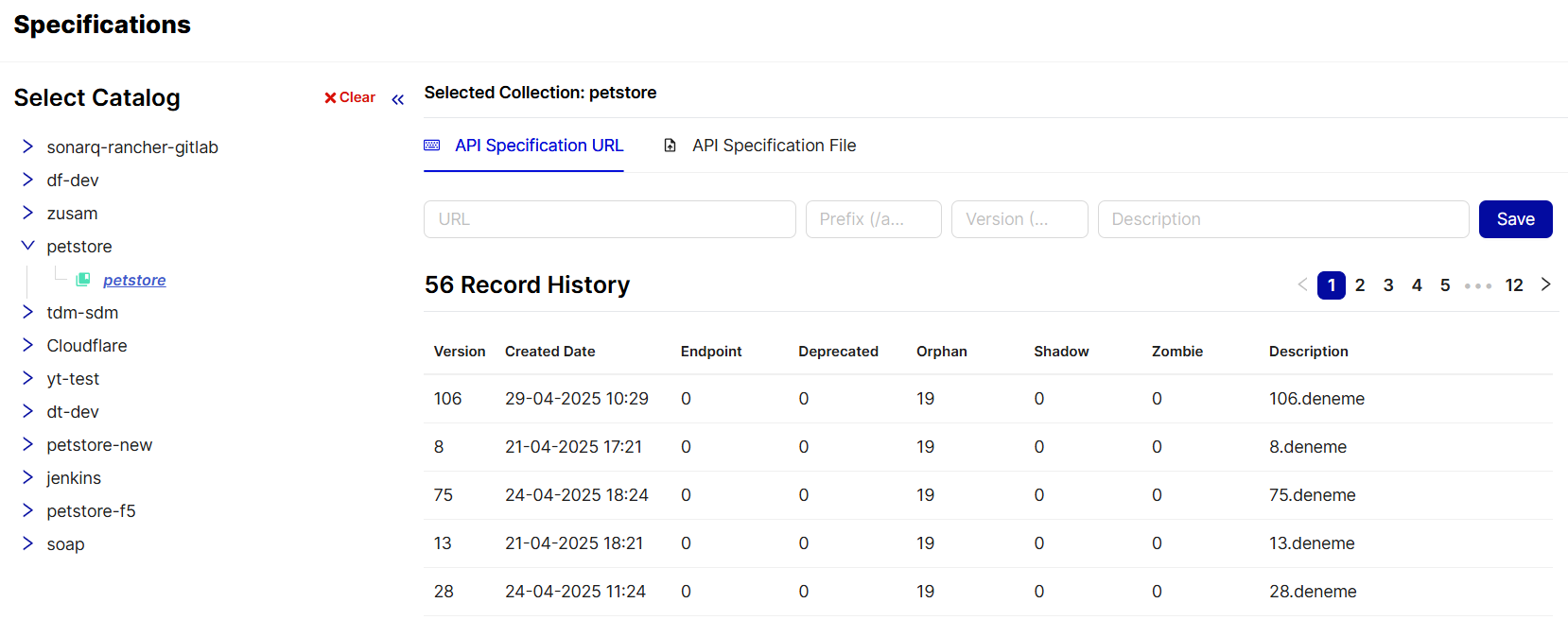
Task: Click the red X Clear icon
Action: click(x=330, y=97)
